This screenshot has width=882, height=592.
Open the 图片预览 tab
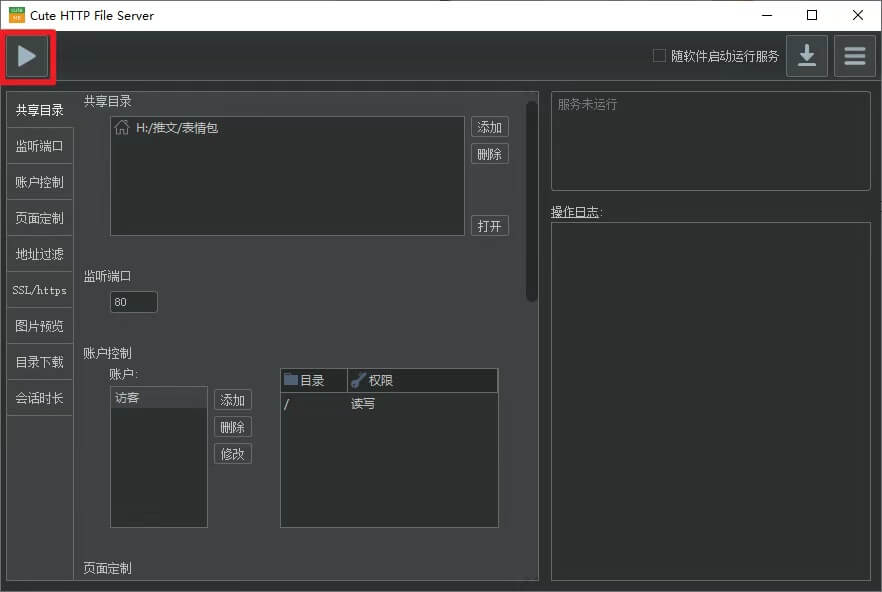pyautogui.click(x=39, y=325)
